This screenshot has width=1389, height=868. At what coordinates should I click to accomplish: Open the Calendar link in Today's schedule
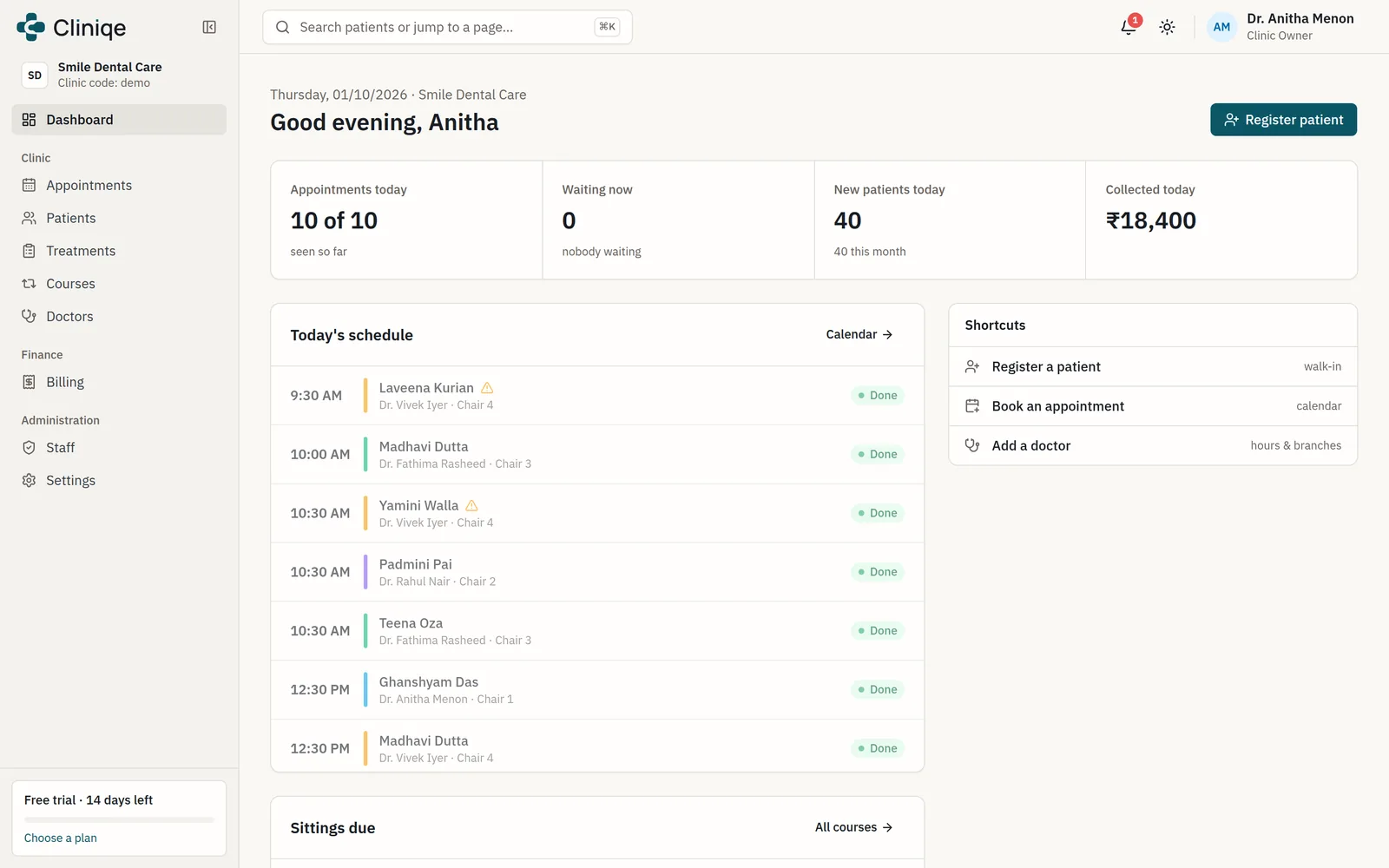(859, 334)
